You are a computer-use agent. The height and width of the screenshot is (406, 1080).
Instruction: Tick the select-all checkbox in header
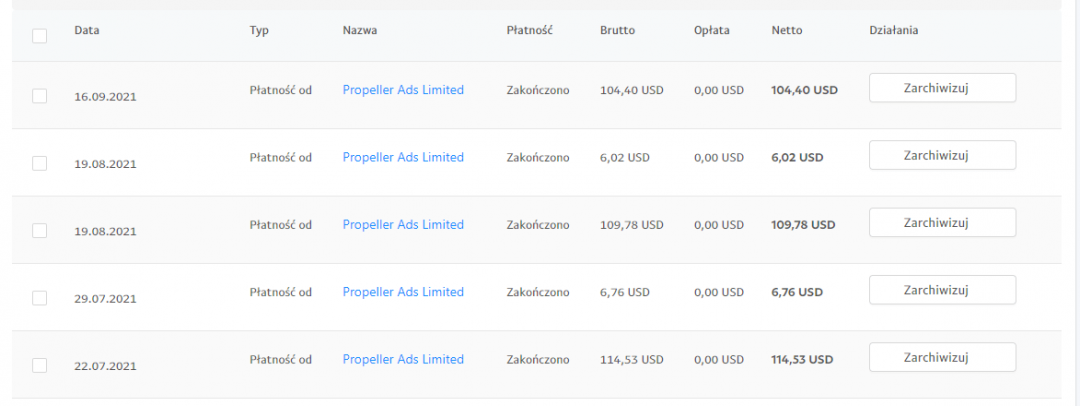pos(39,36)
